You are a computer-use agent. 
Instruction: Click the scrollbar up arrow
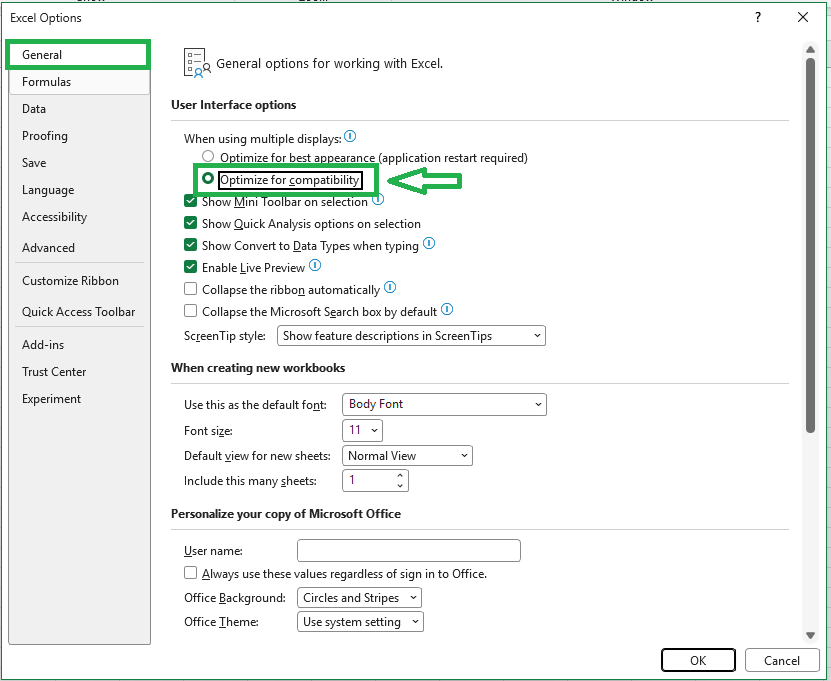coord(810,49)
